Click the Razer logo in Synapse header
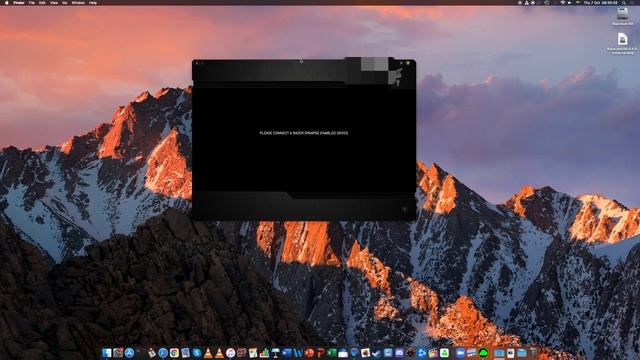Viewport: 640px width, 360px height. pos(395,77)
